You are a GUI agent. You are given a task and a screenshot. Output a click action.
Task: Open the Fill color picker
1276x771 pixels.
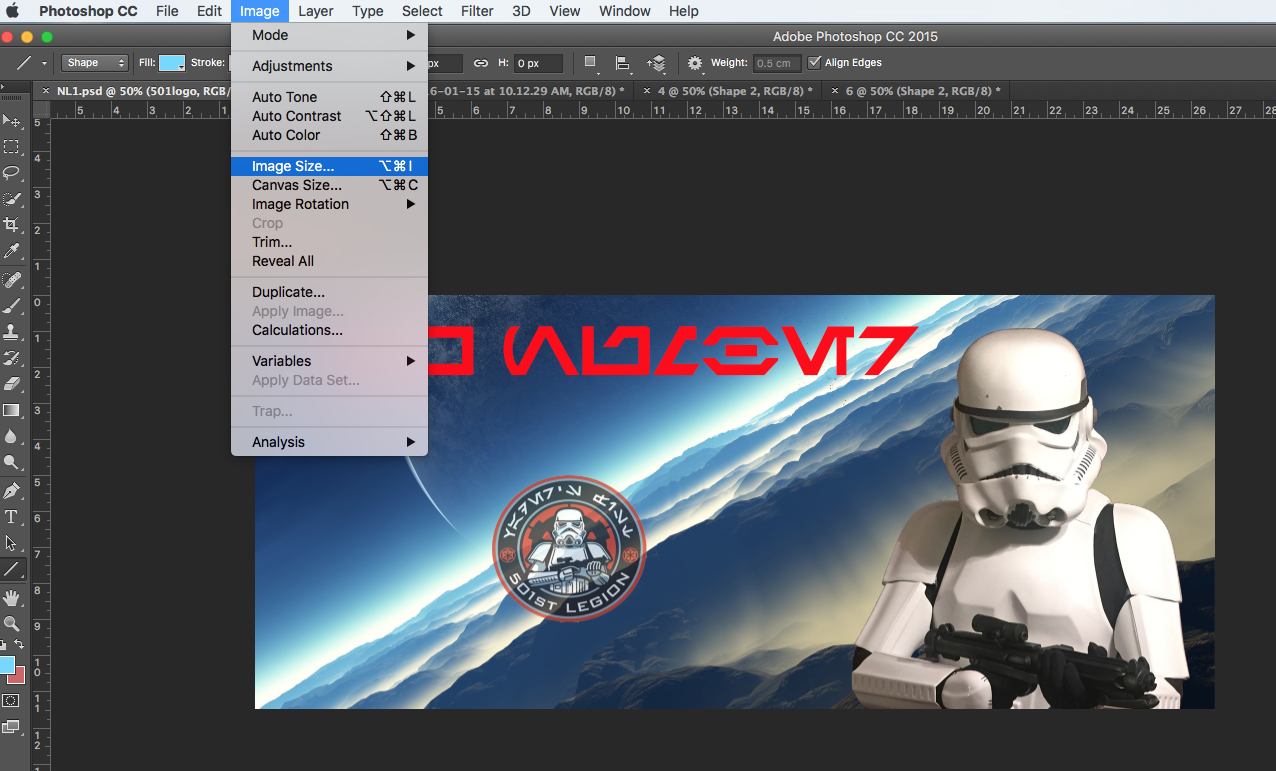[172, 63]
